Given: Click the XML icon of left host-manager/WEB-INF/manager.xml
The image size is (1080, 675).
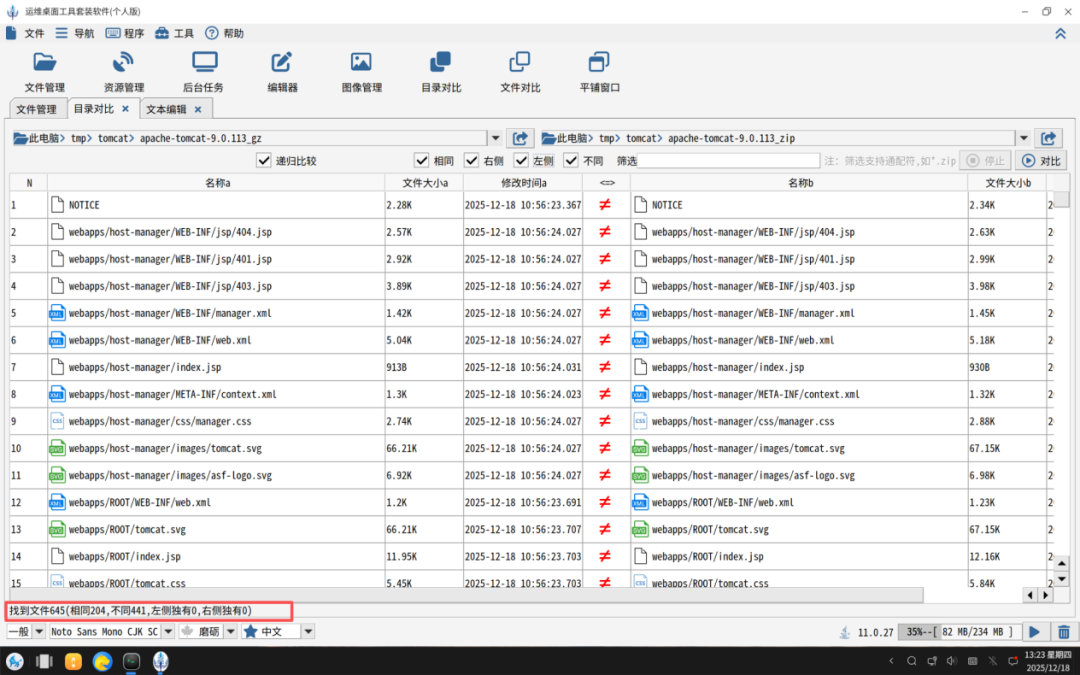Looking at the screenshot, I should [x=57, y=313].
